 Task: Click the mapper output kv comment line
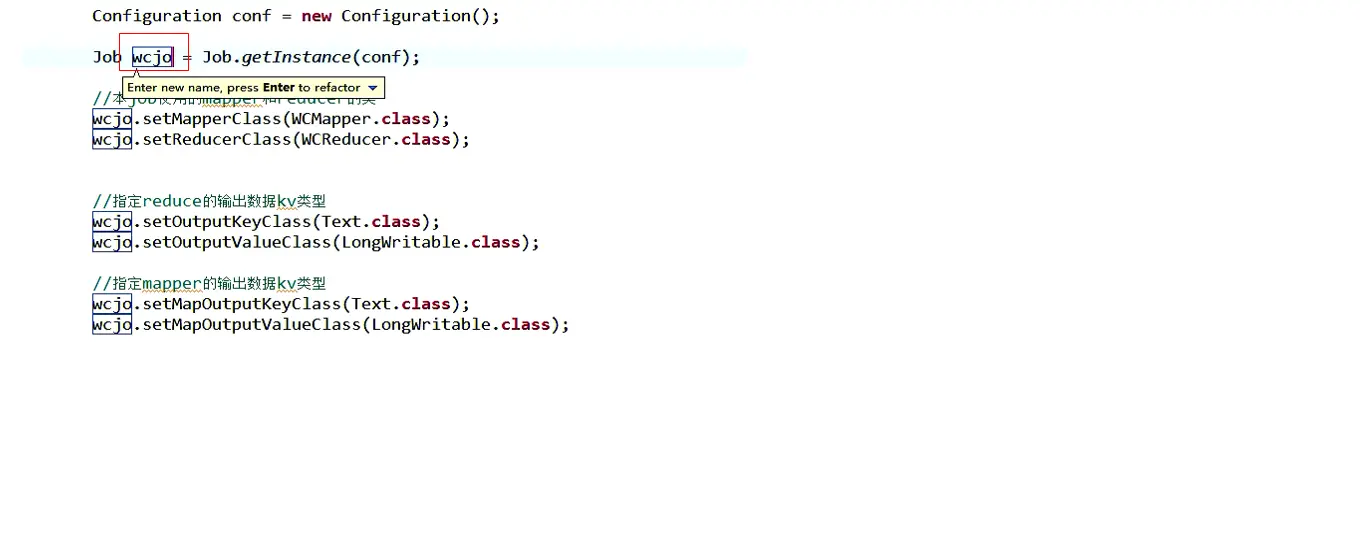coord(209,284)
